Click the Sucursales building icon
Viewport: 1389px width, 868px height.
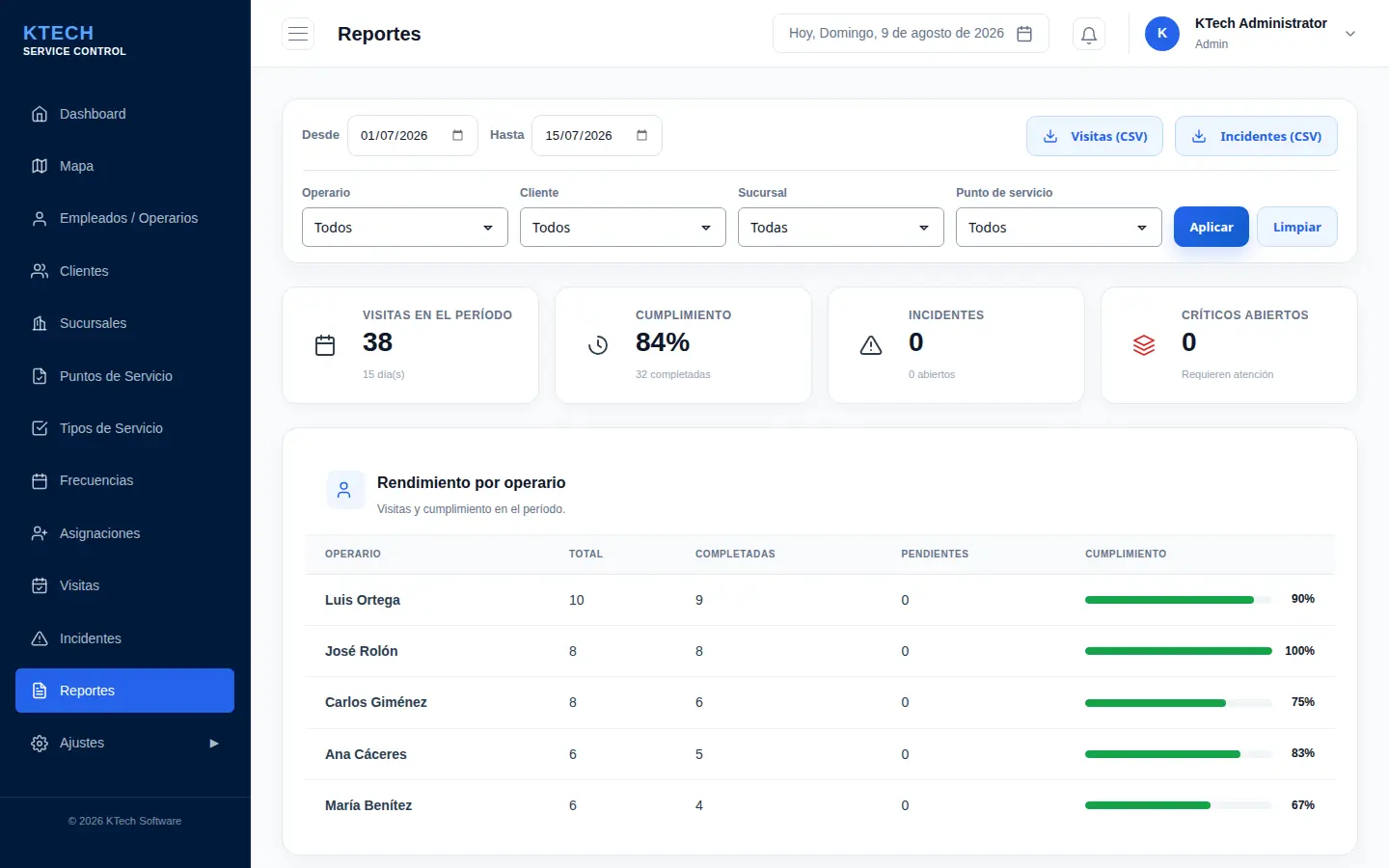tap(40, 323)
